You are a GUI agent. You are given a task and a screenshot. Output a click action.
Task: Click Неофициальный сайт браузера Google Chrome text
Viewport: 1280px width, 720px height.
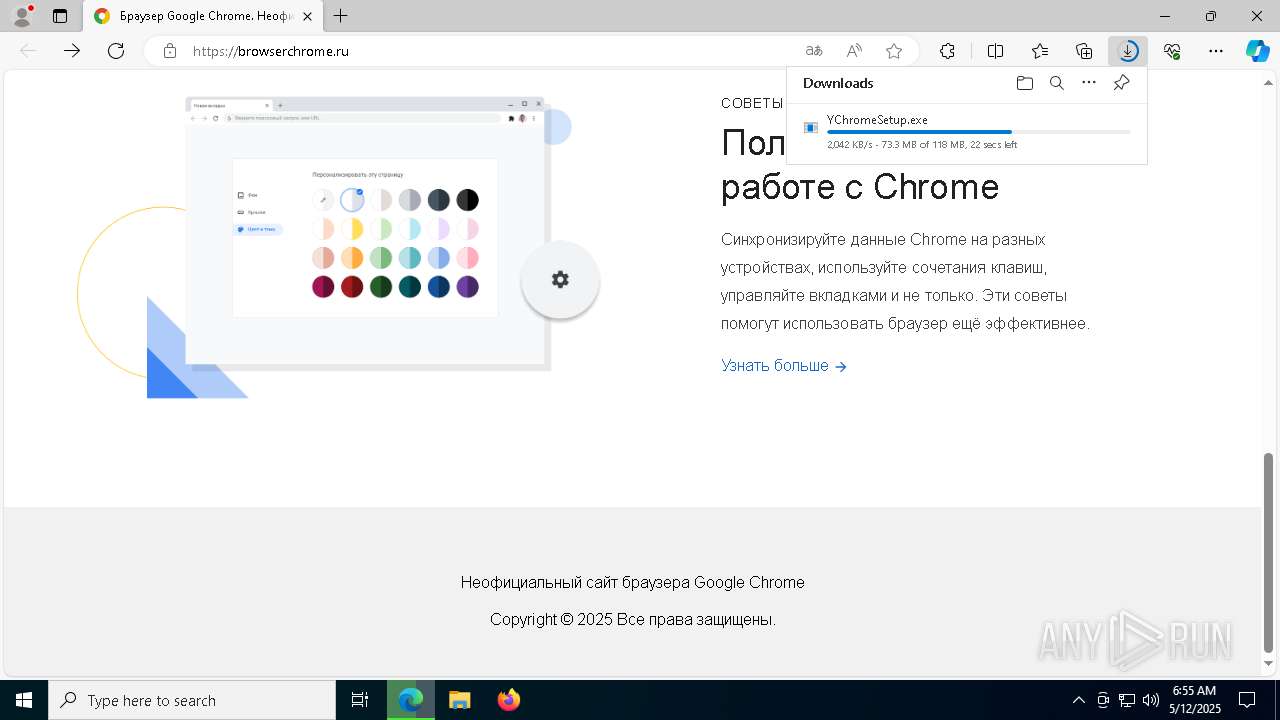[x=632, y=582]
